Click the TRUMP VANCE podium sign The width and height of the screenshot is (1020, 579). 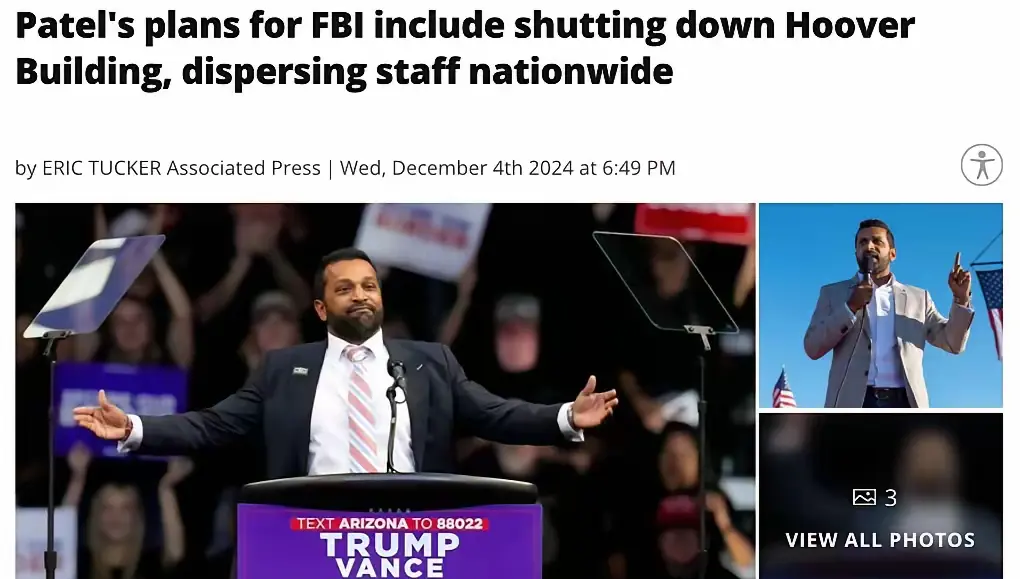pos(390,555)
